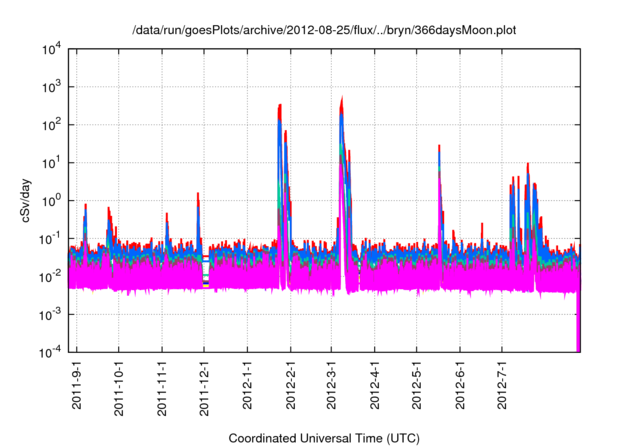Click the narrow spike in mid-May 2012
Screen dimensions: 640x448
pos(439,148)
